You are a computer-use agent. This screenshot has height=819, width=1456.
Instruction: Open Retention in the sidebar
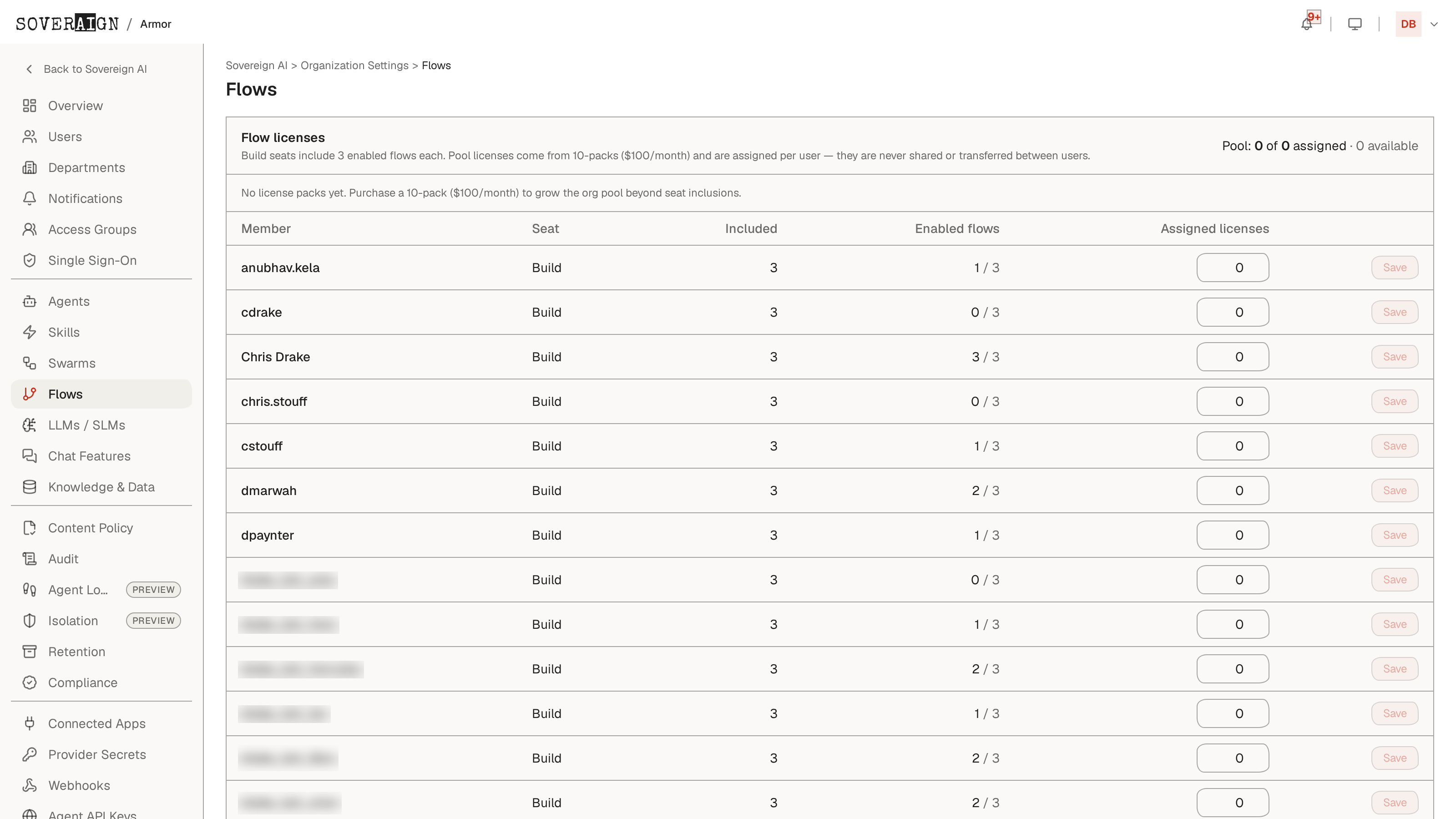coord(101,652)
